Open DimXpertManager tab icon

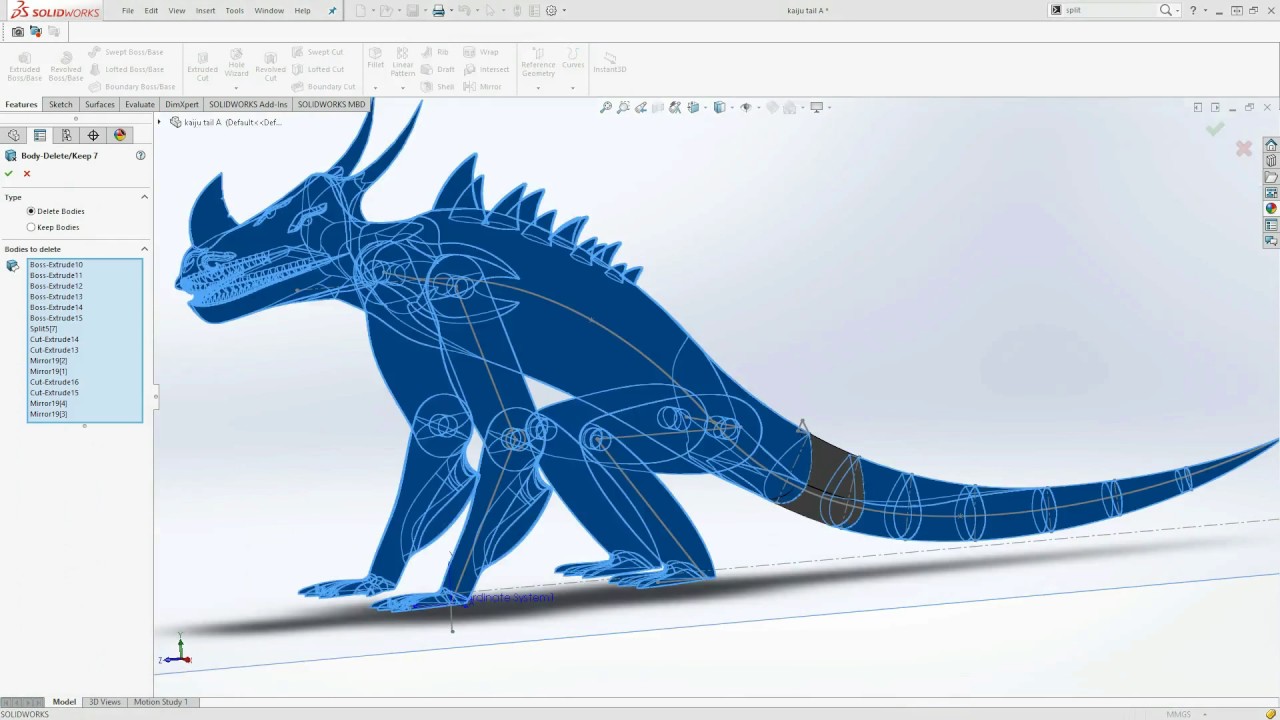point(93,135)
